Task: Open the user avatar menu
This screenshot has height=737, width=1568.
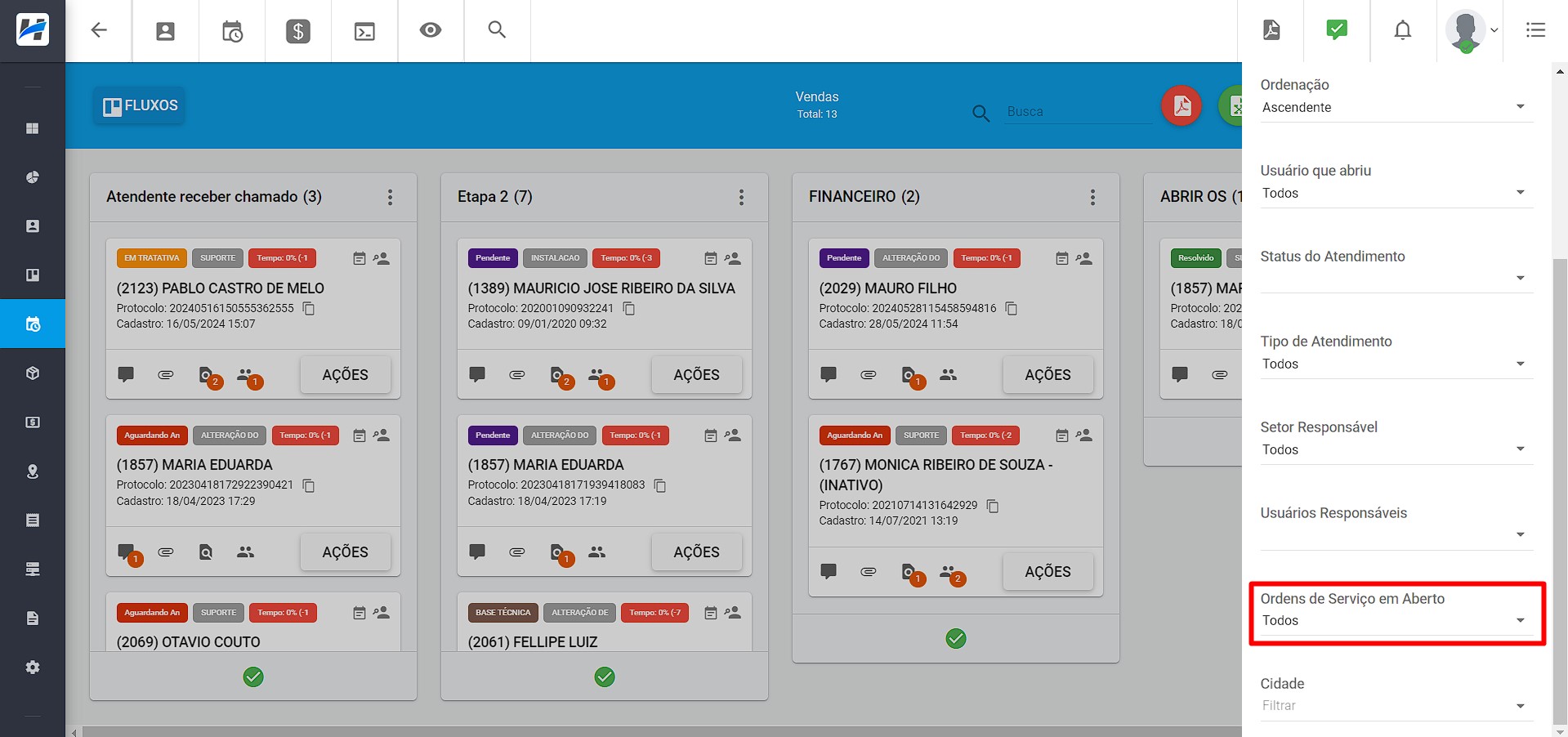Action: pos(1470,31)
